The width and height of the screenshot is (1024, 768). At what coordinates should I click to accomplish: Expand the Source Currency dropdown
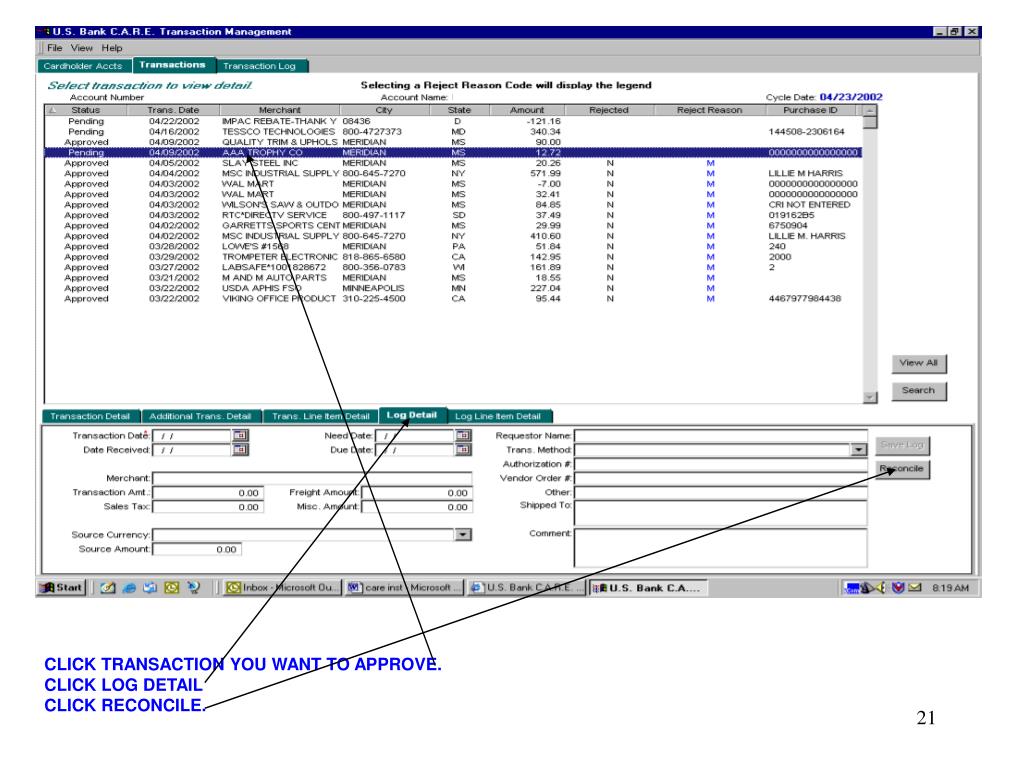(x=462, y=535)
